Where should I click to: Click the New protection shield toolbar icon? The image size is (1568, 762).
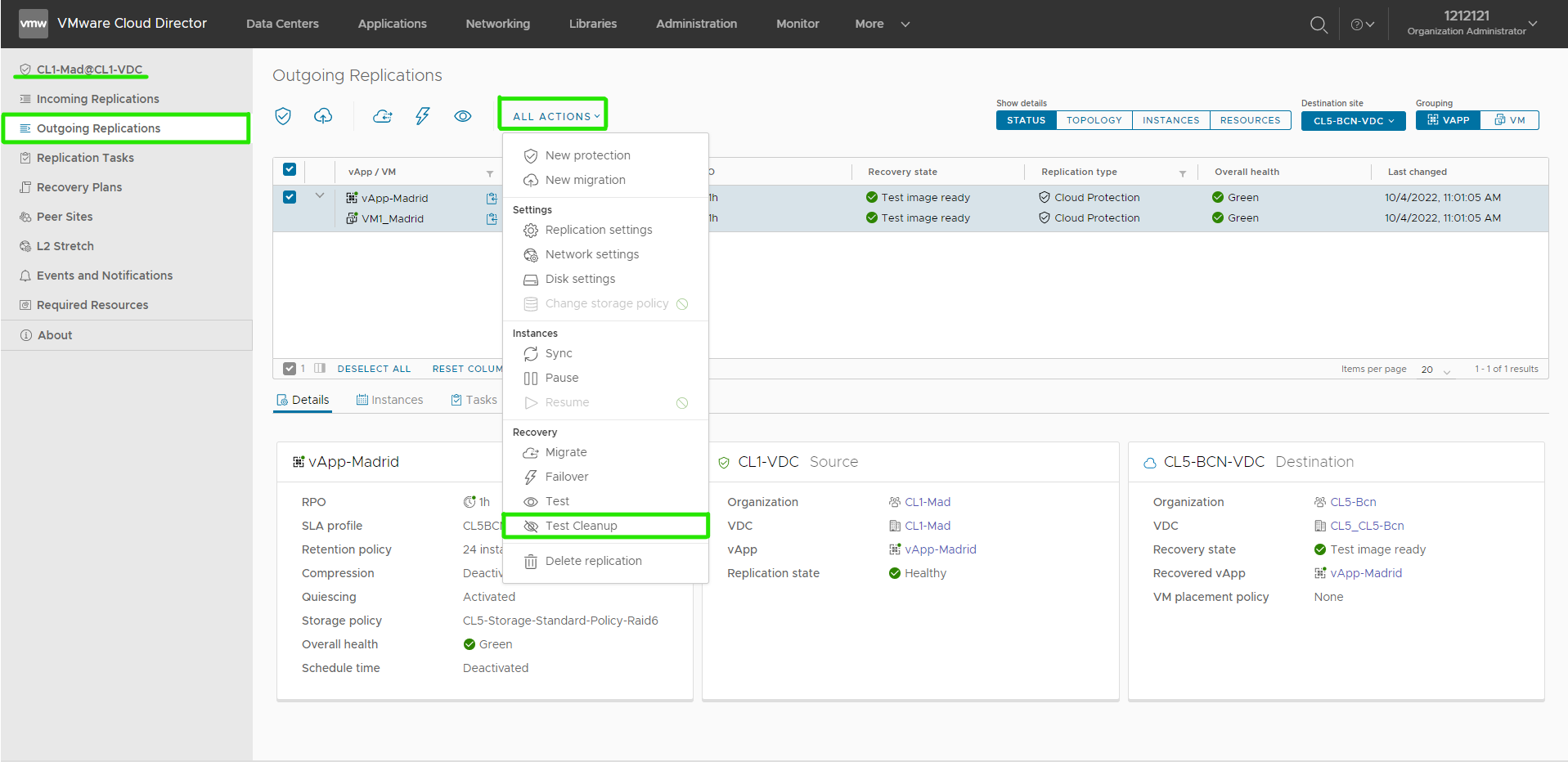click(283, 116)
